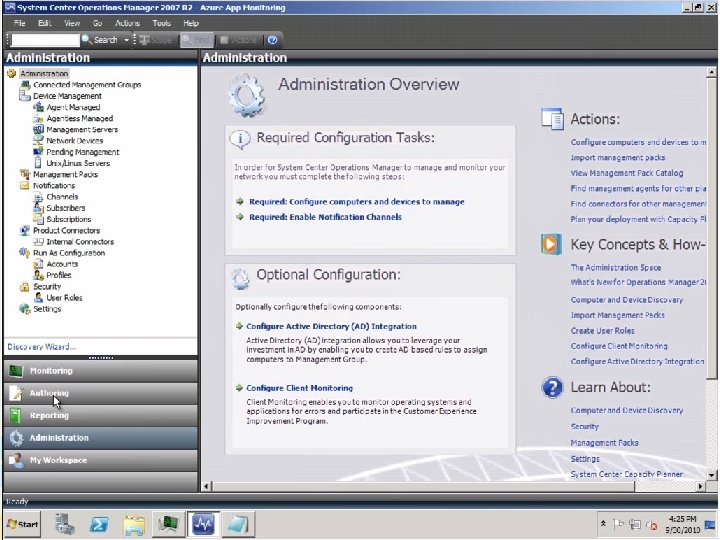720x540 pixels.
Task: Click the Unix/Linux Servers icon
Action: tap(39, 163)
